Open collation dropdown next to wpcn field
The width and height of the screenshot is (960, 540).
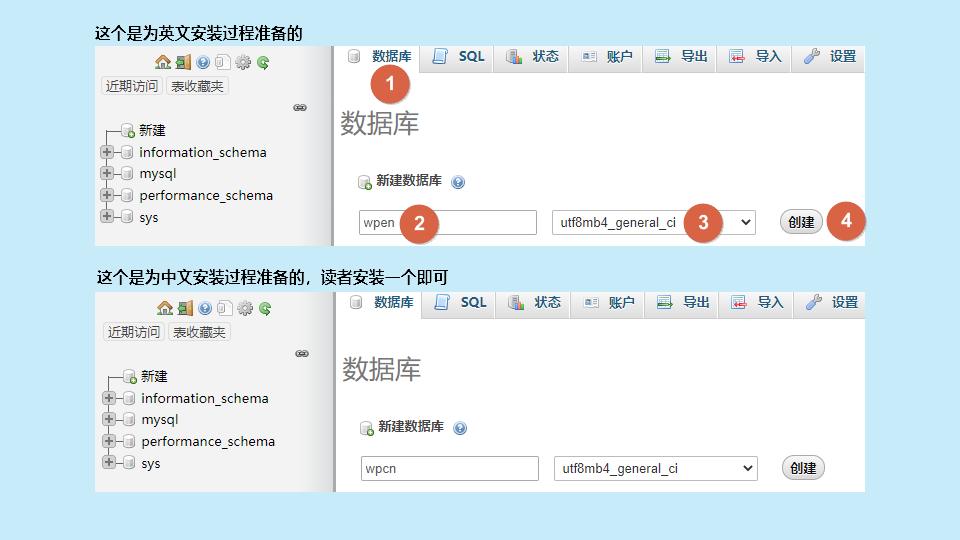pos(656,468)
